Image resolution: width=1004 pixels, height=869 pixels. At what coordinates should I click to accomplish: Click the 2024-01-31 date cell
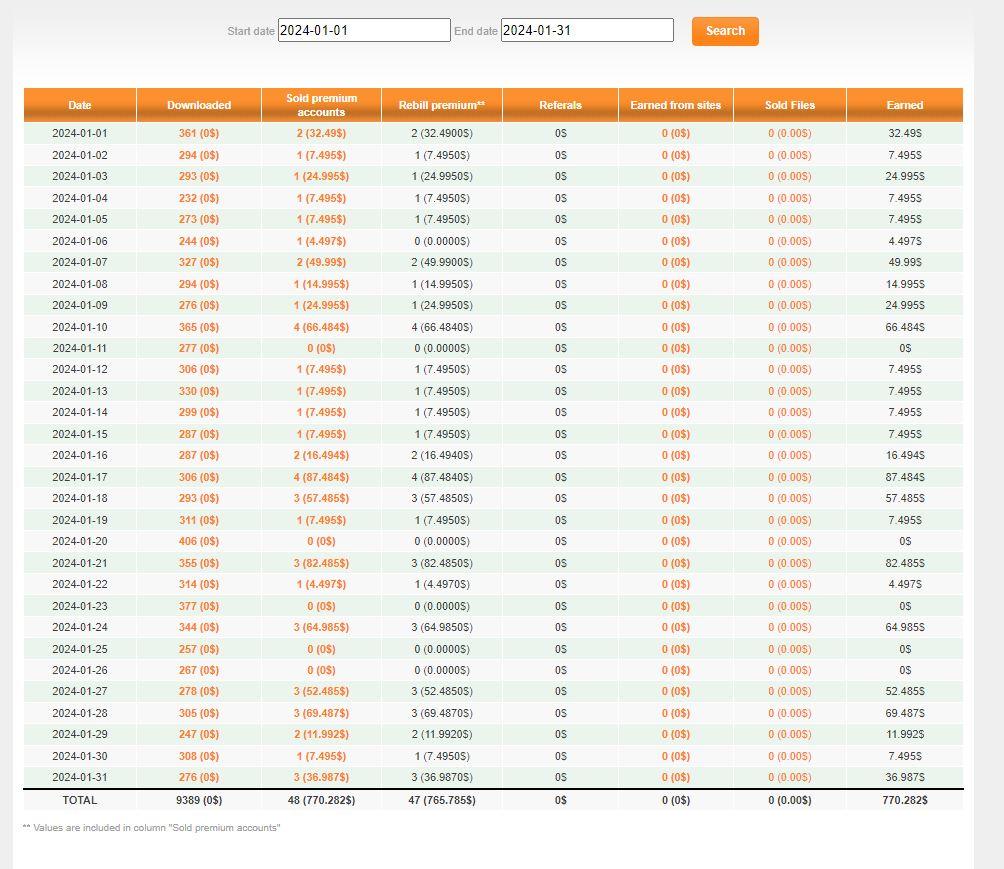pyautogui.click(x=80, y=777)
